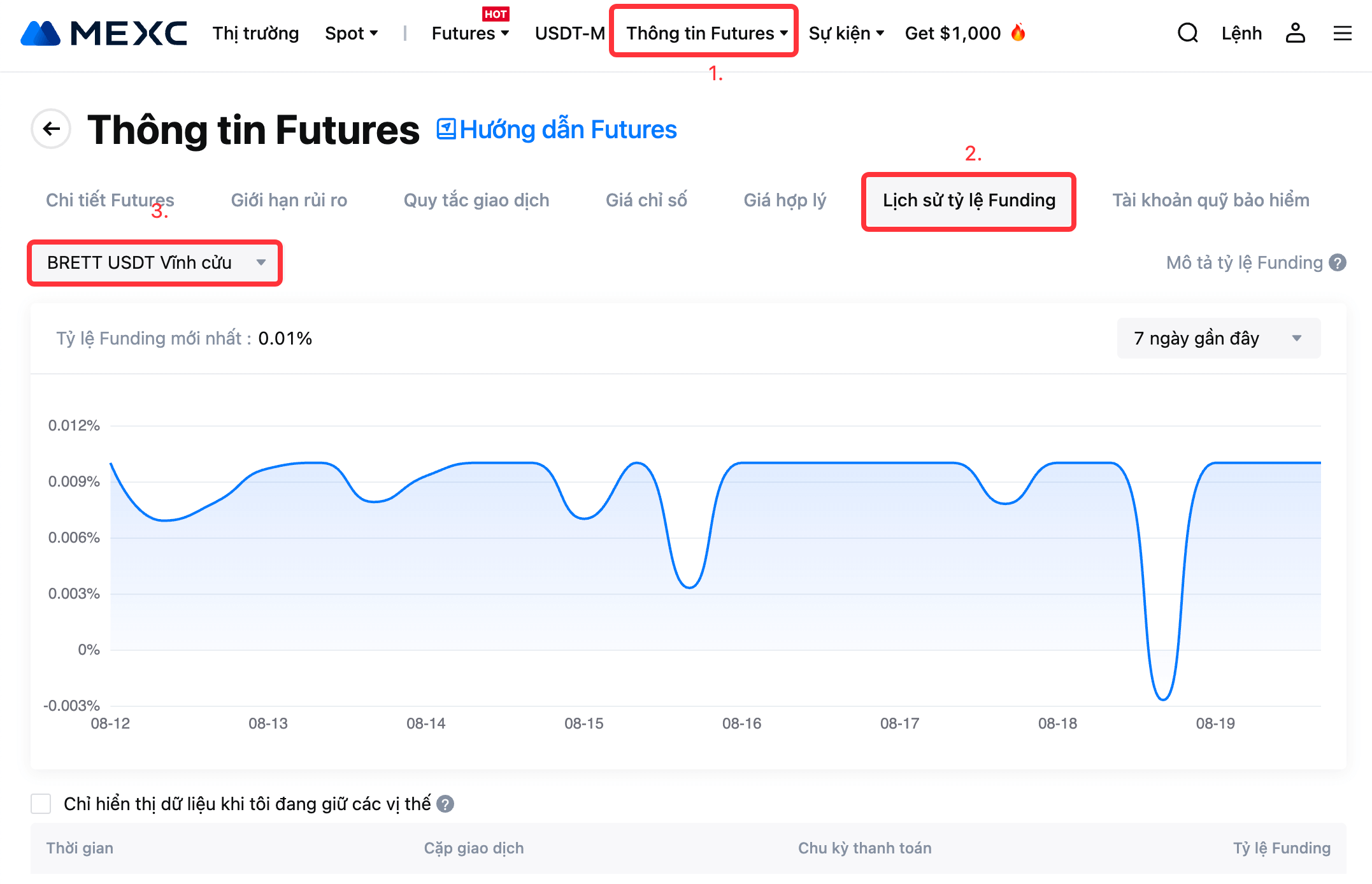The height and width of the screenshot is (884, 1372).
Task: Open the Giá chỉ số tab
Action: pos(646,200)
